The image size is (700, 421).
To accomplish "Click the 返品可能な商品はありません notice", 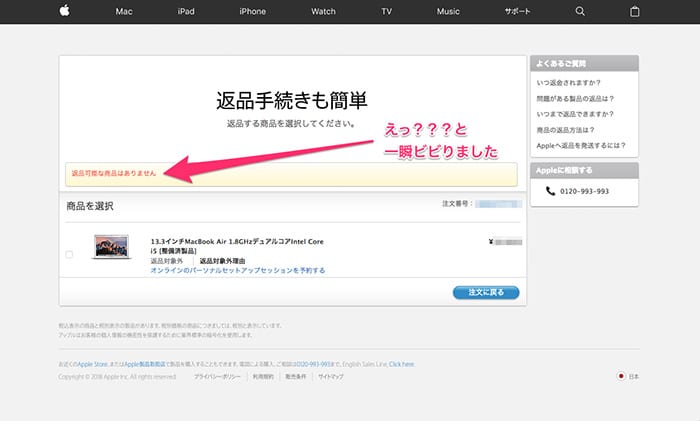I will point(114,173).
